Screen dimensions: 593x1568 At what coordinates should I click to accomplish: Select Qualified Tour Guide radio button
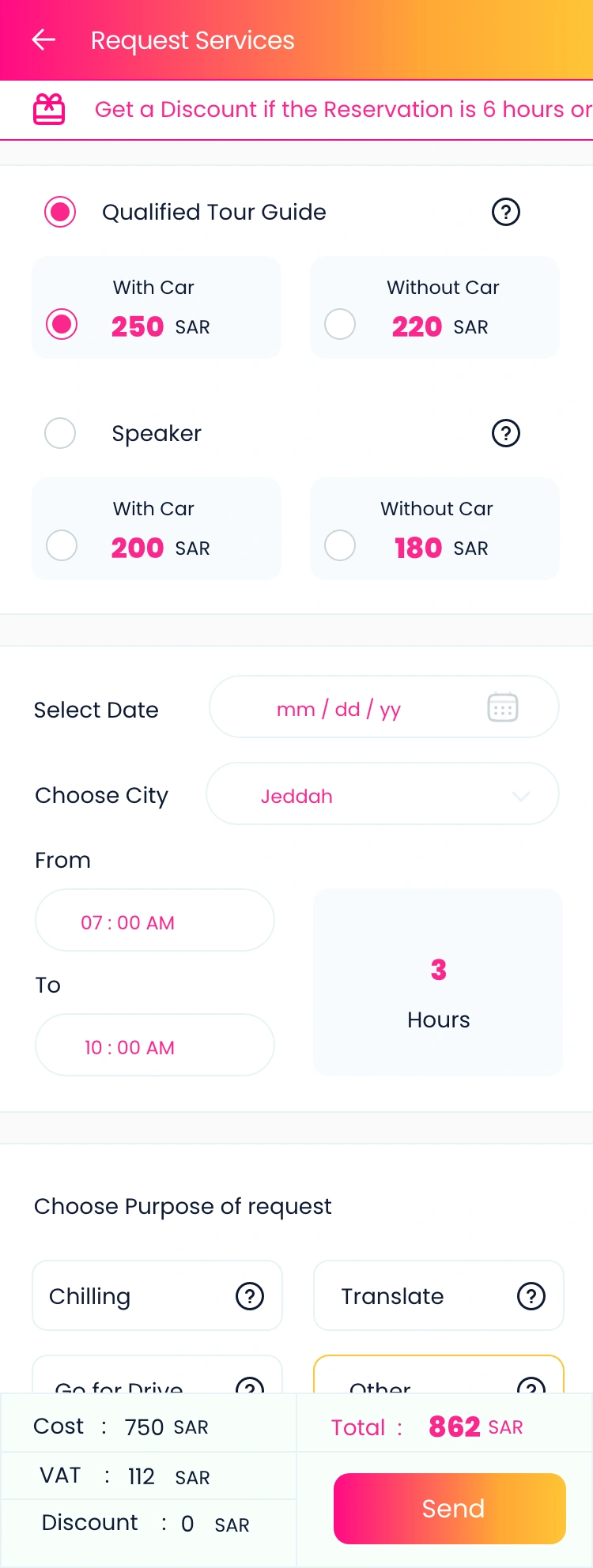(60, 212)
